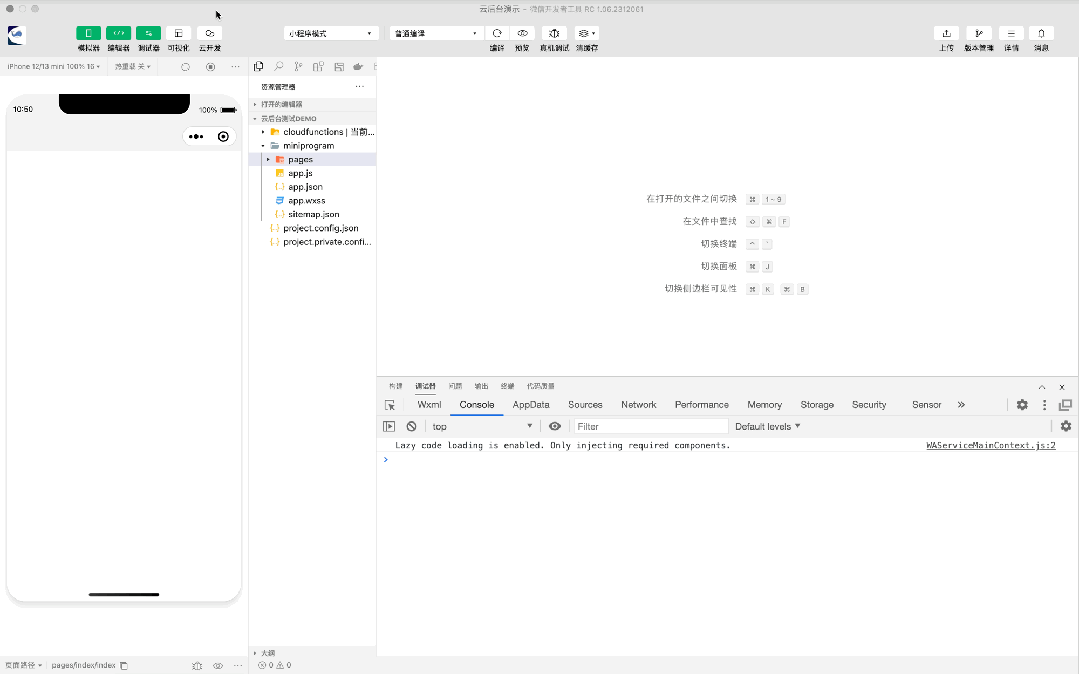Image resolution: width=1079 pixels, height=674 pixels.
Task: Open the 小程序模式 mode dropdown
Action: tap(331, 33)
